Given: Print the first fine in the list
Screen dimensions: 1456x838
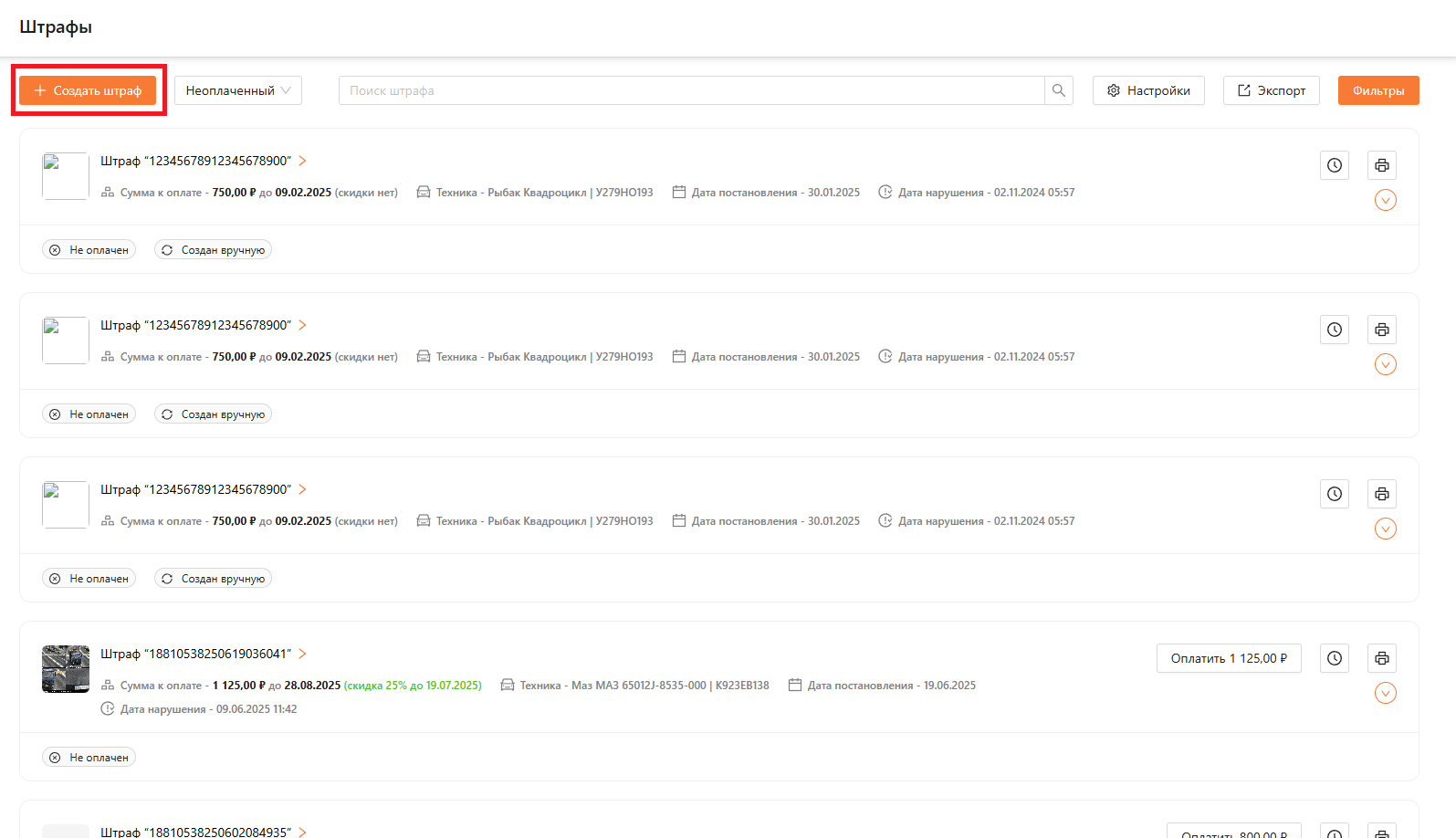Looking at the screenshot, I should [1382, 165].
